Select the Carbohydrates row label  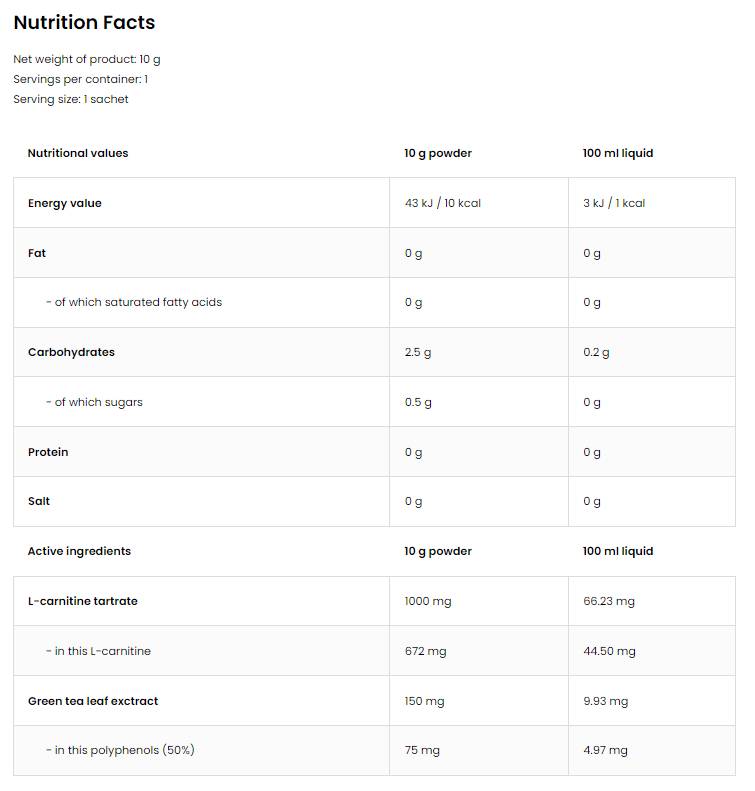coord(71,352)
